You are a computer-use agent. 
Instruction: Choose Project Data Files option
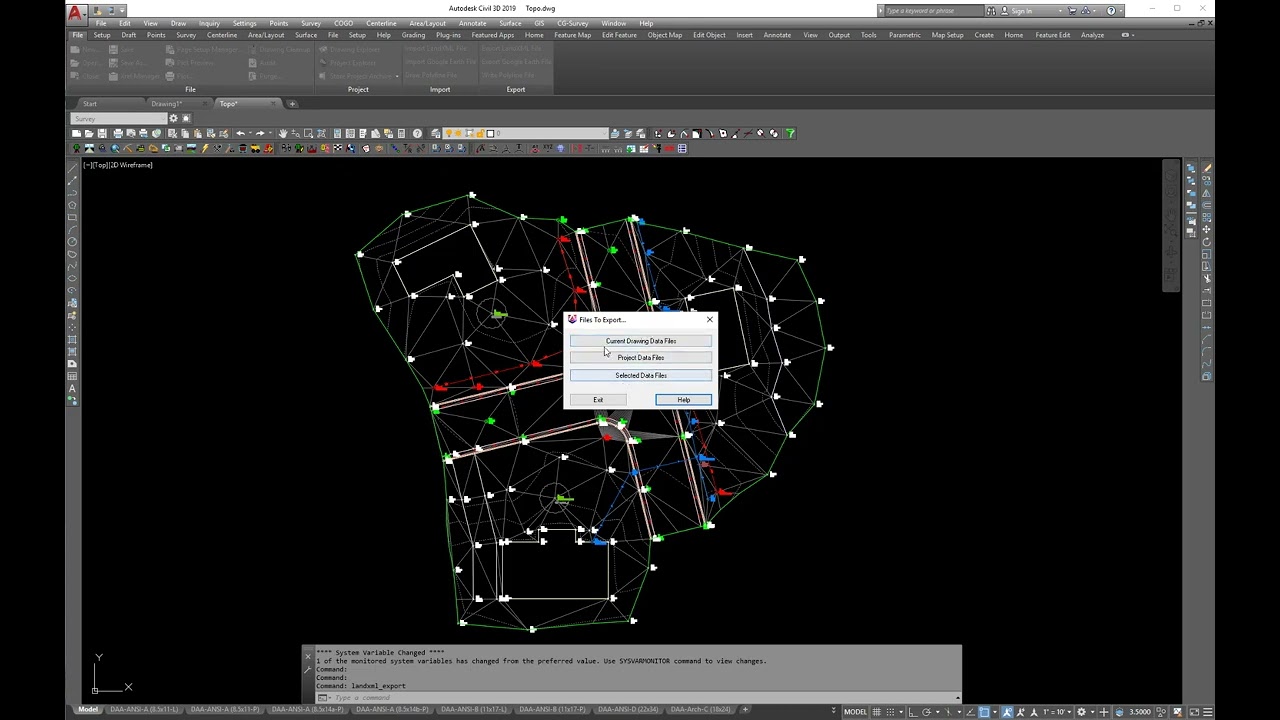point(641,358)
